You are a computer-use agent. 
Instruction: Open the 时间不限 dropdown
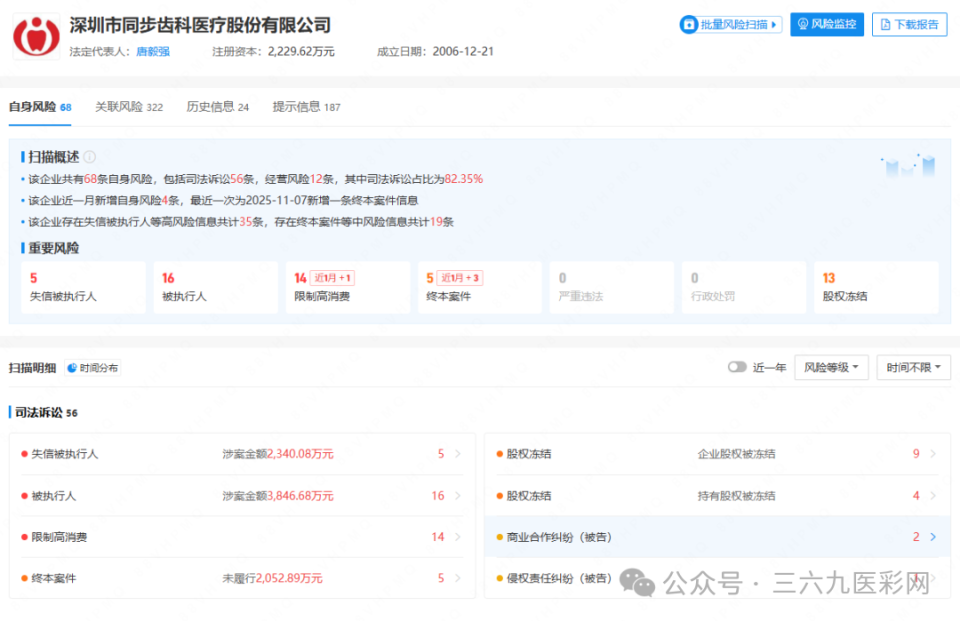coord(913,367)
